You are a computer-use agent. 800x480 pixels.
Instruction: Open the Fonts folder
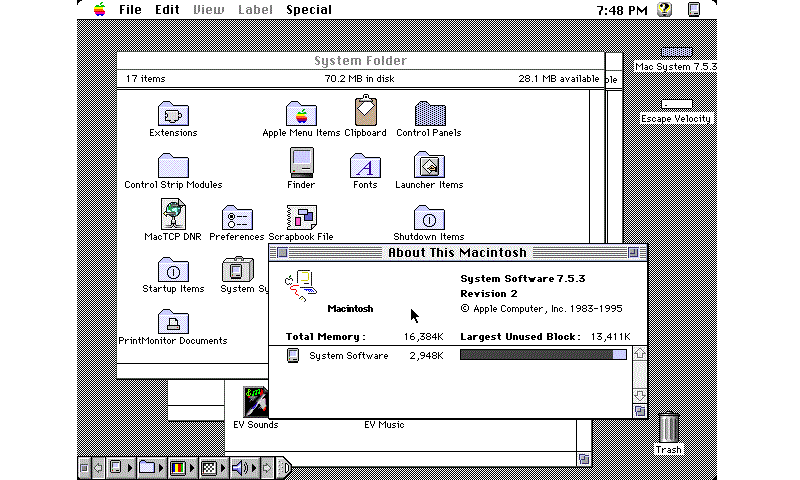click(x=365, y=165)
